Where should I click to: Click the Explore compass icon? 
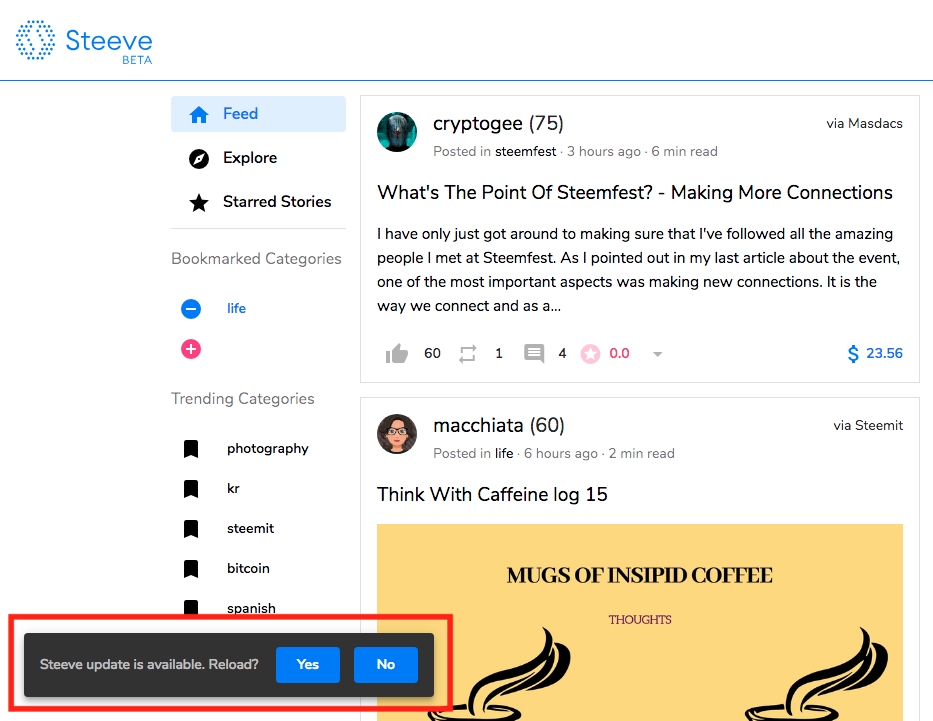point(199,158)
